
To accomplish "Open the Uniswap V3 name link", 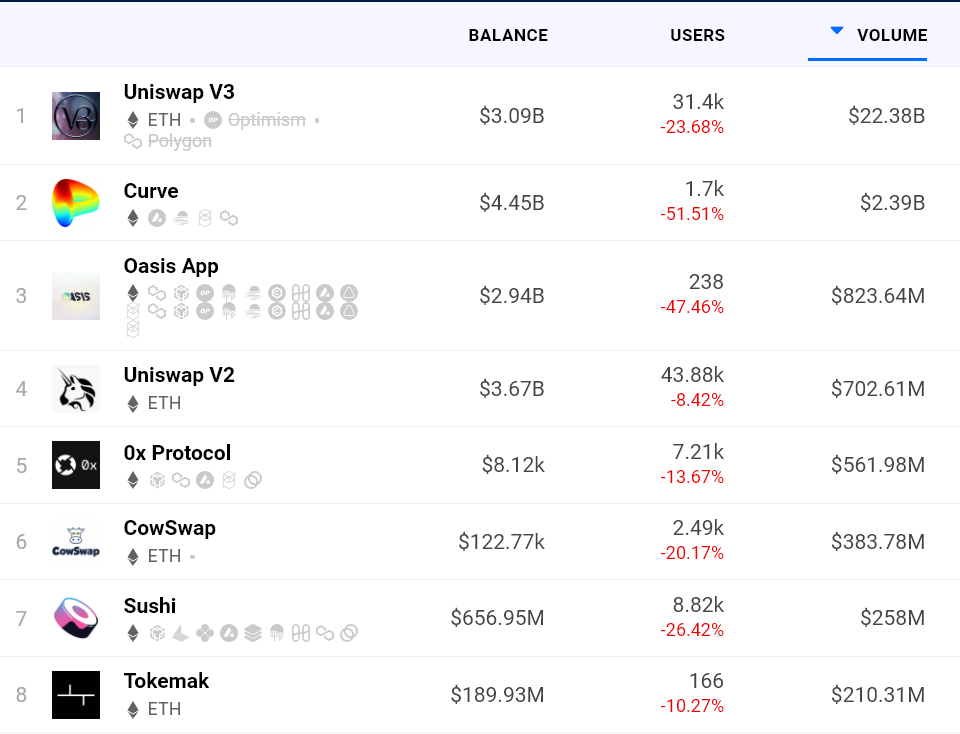I will click(x=179, y=92).
